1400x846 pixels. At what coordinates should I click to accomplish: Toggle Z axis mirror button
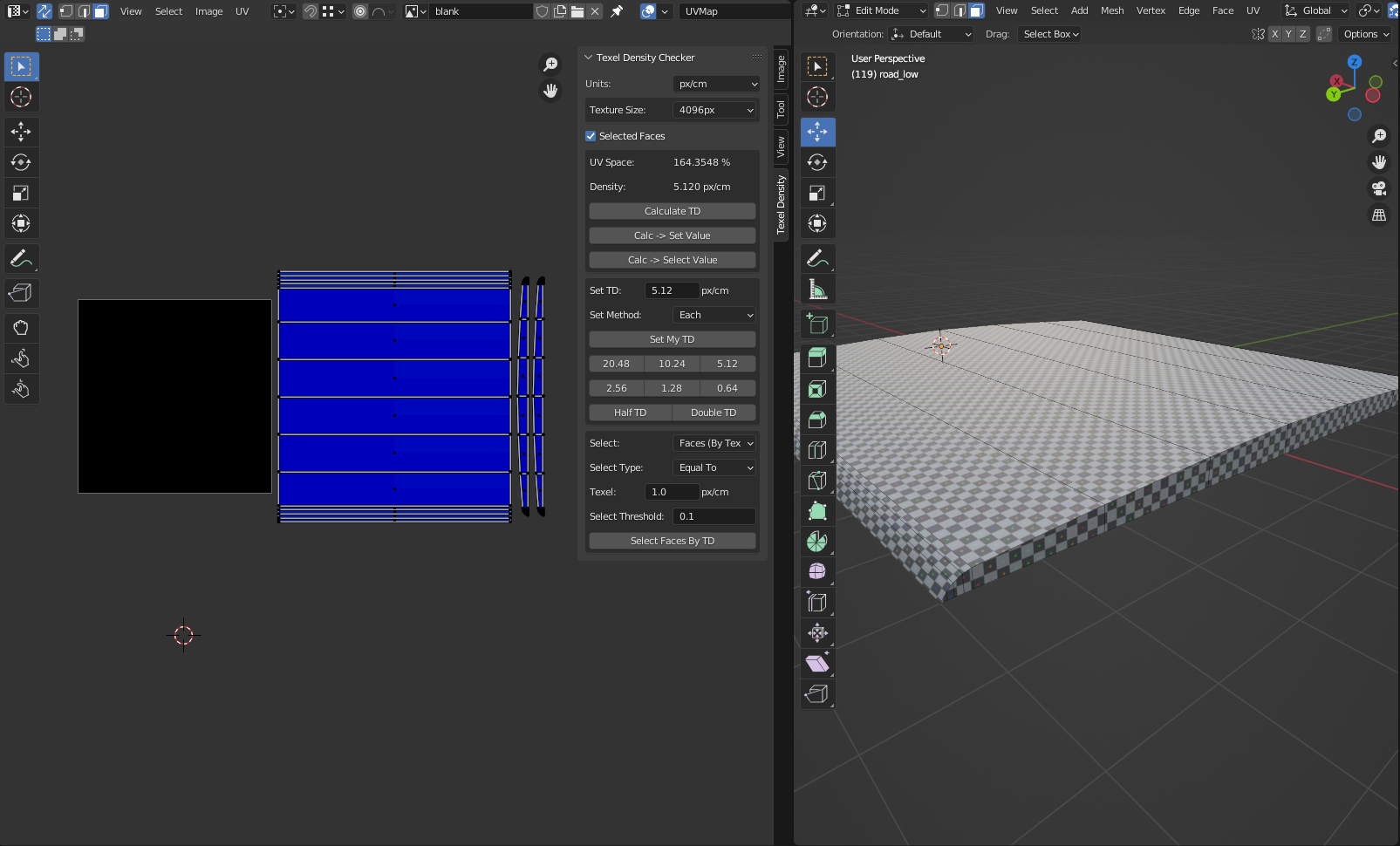pos(1302,34)
